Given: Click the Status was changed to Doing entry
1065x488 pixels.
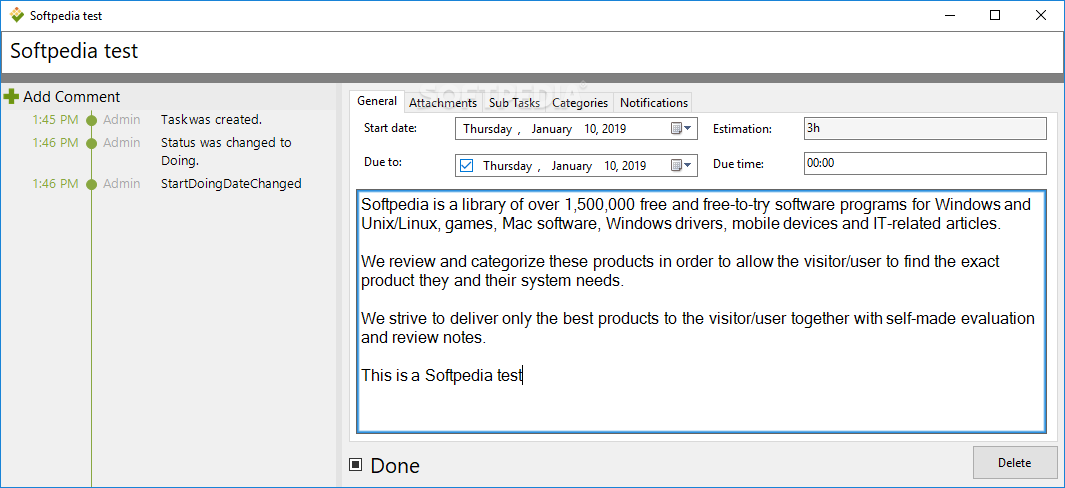Looking at the screenshot, I should (226, 152).
